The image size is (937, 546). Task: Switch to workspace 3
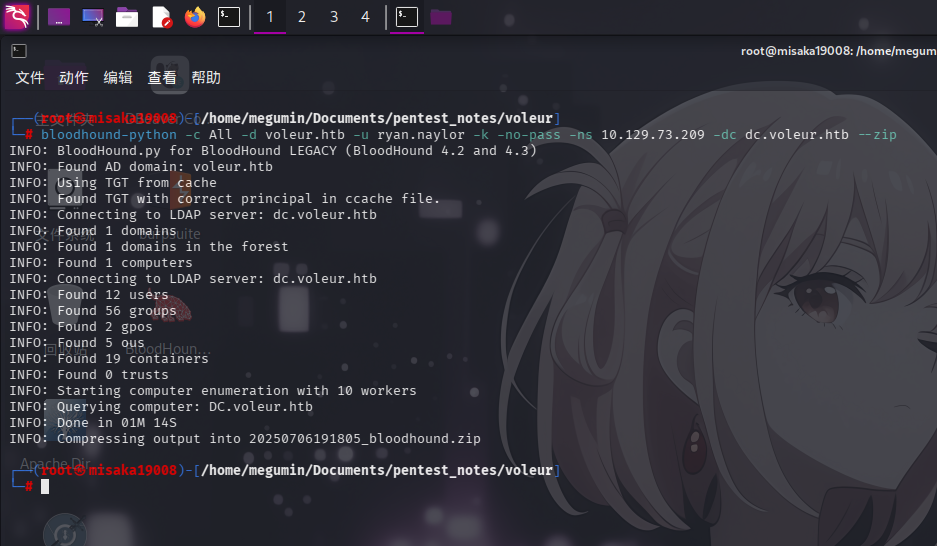[x=334, y=17]
